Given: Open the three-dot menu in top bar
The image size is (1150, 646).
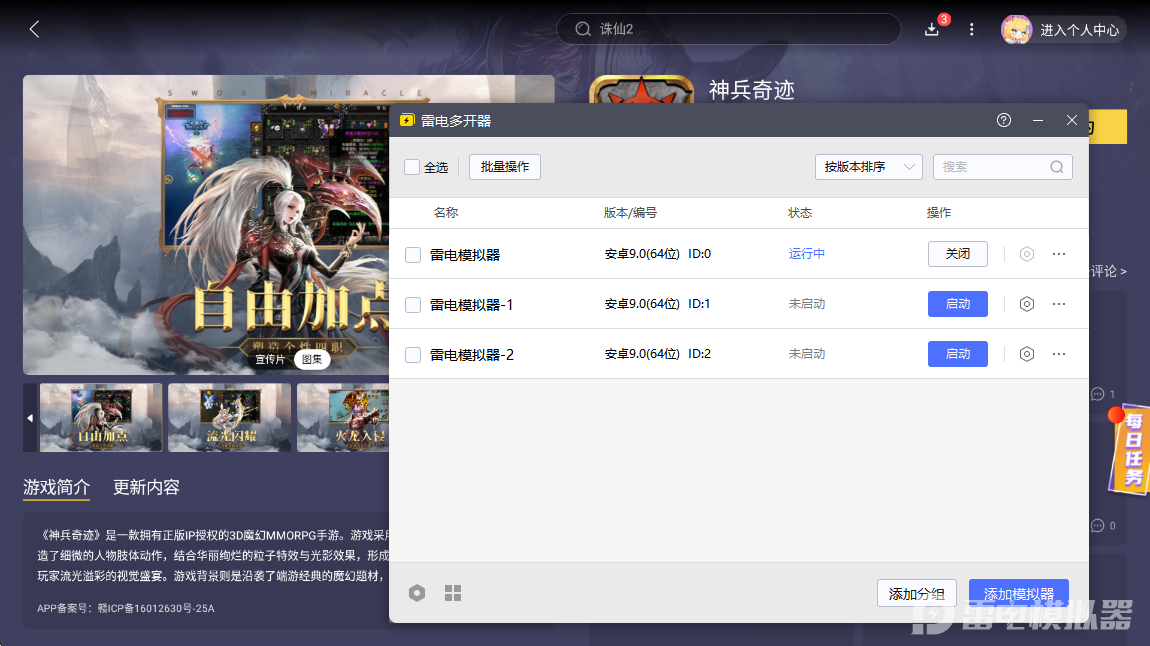Looking at the screenshot, I should pyautogui.click(x=972, y=29).
